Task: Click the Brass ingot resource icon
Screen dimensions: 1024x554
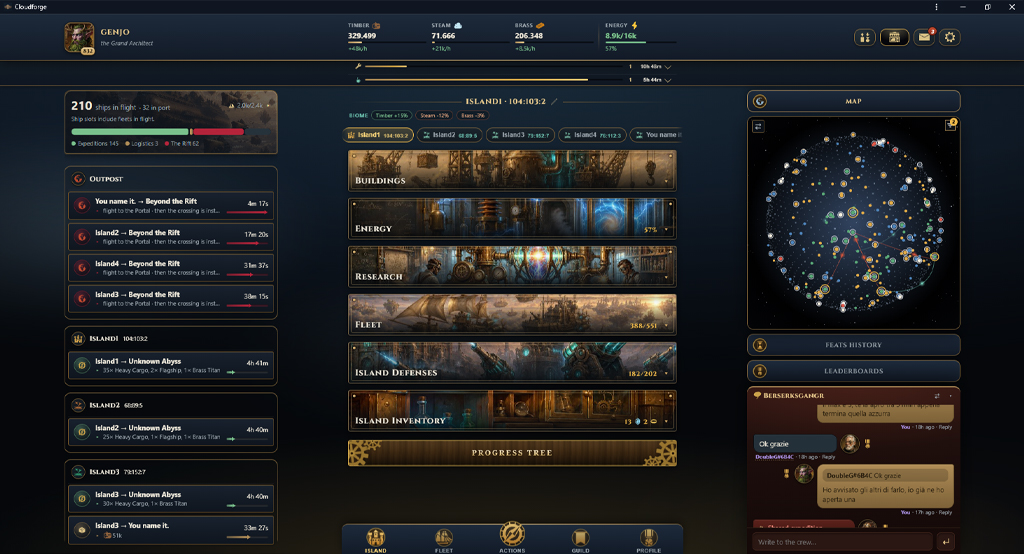Action: click(x=540, y=25)
